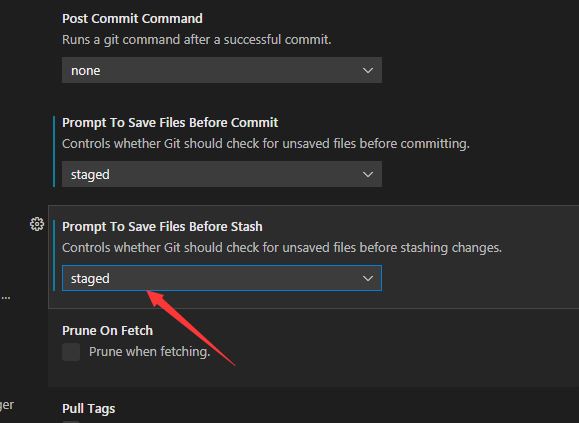
Task: Click the Prune On Fetch setting title
Action: coord(107,331)
